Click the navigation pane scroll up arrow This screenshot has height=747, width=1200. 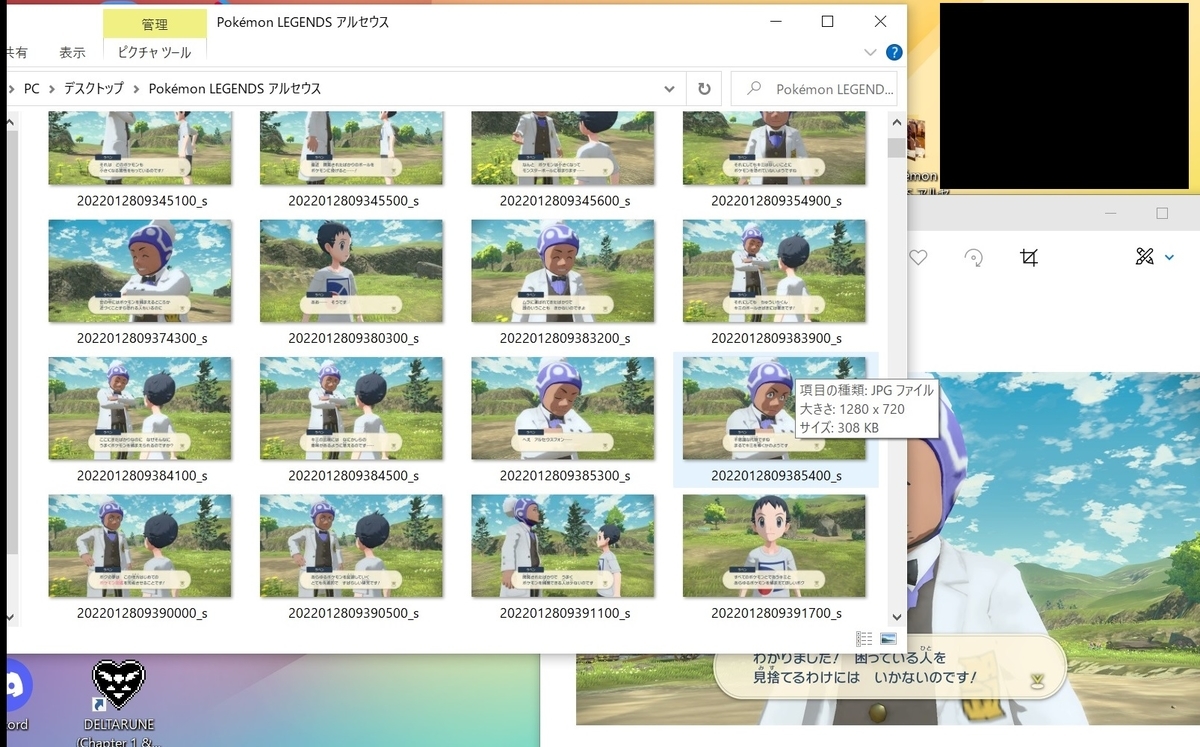pos(12,123)
